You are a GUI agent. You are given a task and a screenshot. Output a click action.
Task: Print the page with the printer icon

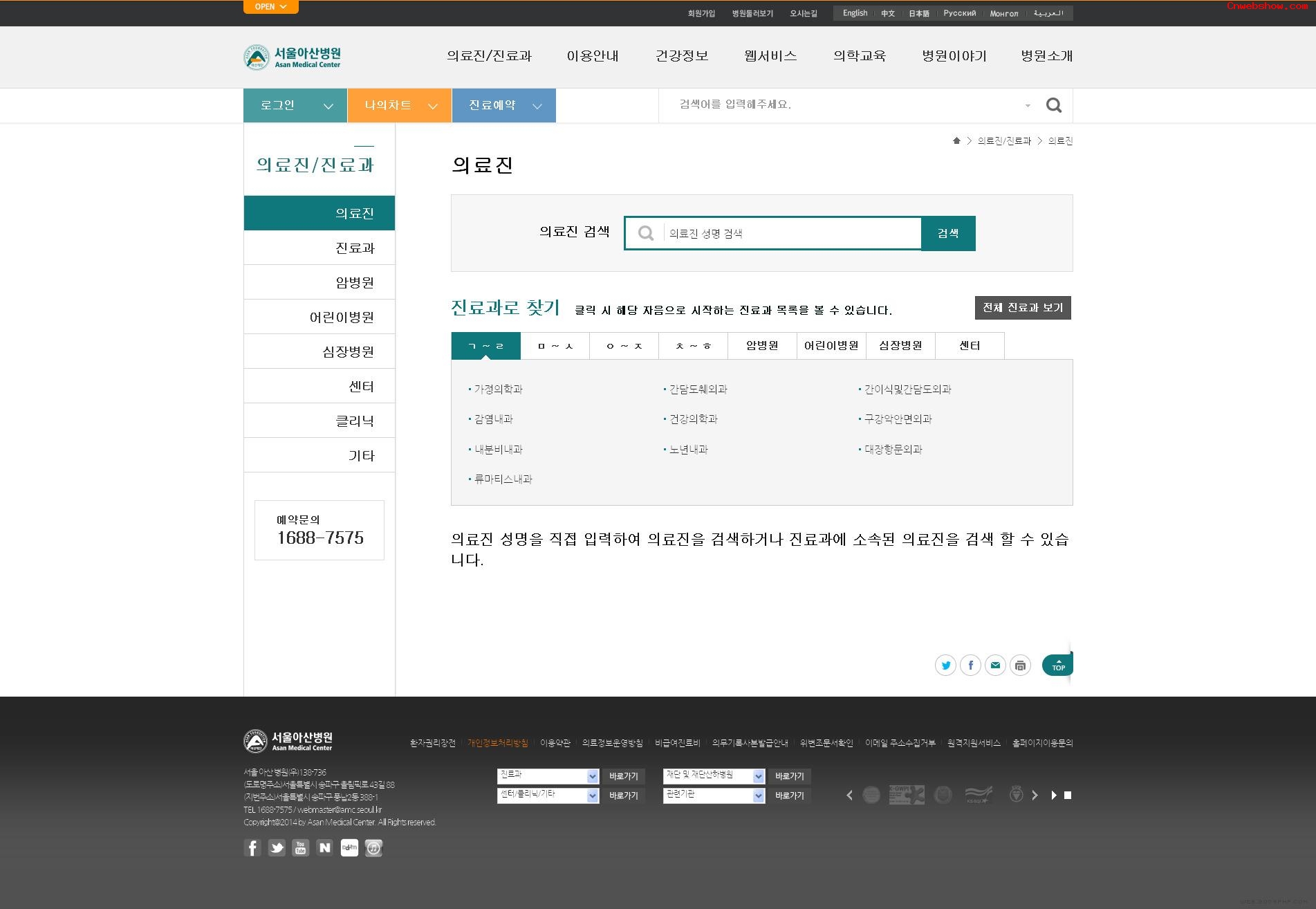pyautogui.click(x=1020, y=665)
